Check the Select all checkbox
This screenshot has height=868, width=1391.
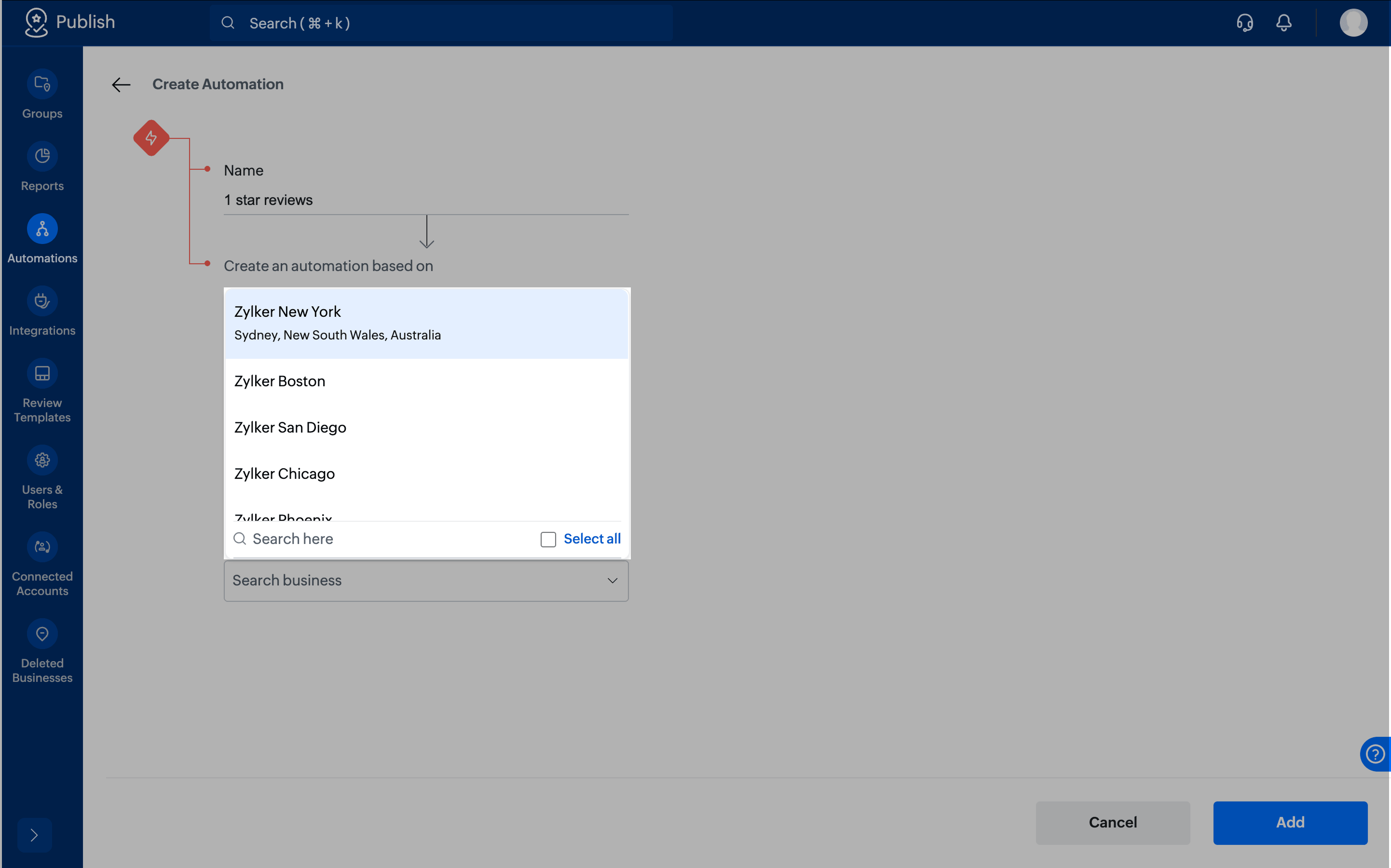tap(548, 539)
